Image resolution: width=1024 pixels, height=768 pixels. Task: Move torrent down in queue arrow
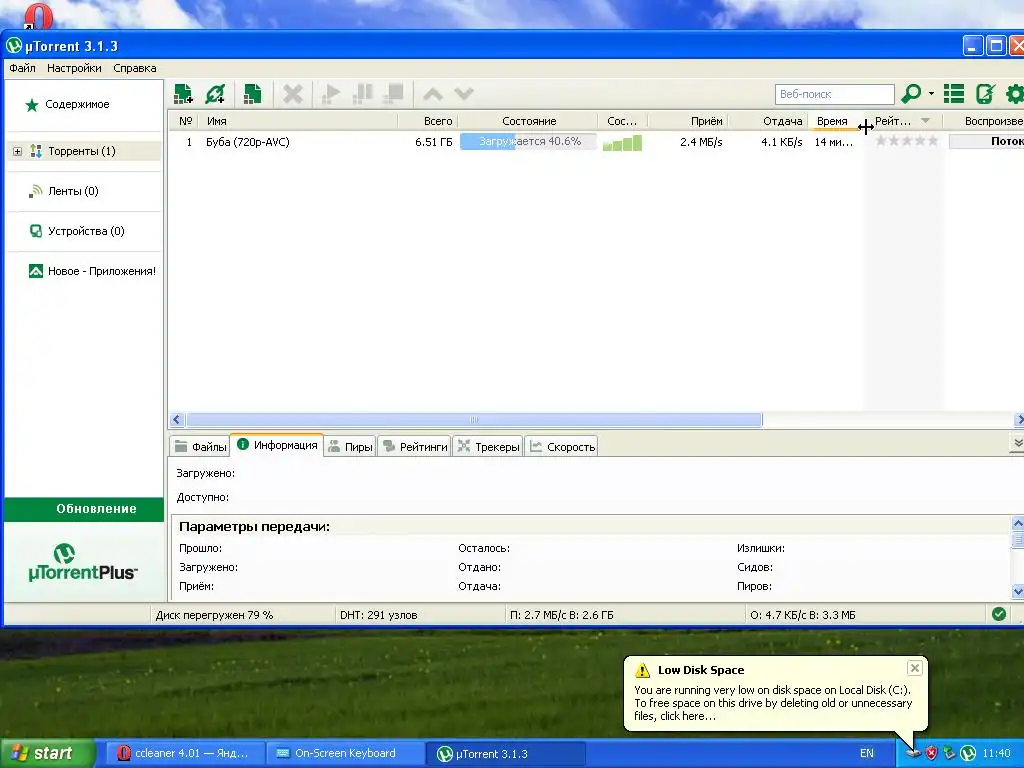[464, 94]
